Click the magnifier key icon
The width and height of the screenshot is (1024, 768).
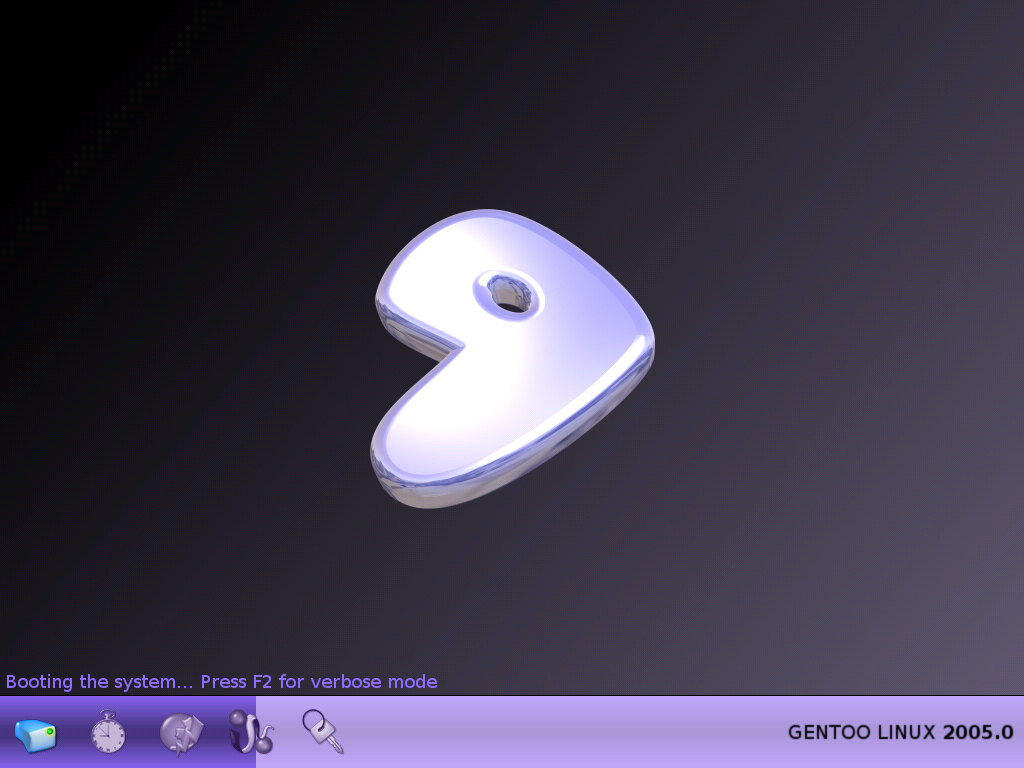323,731
